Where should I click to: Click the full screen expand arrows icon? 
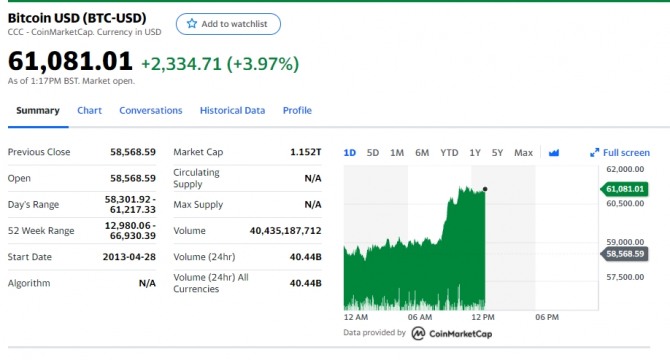pyautogui.click(x=594, y=152)
